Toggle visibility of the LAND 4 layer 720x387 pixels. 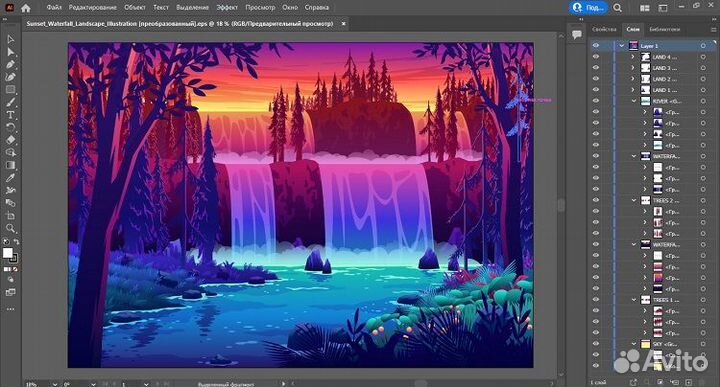coord(596,57)
